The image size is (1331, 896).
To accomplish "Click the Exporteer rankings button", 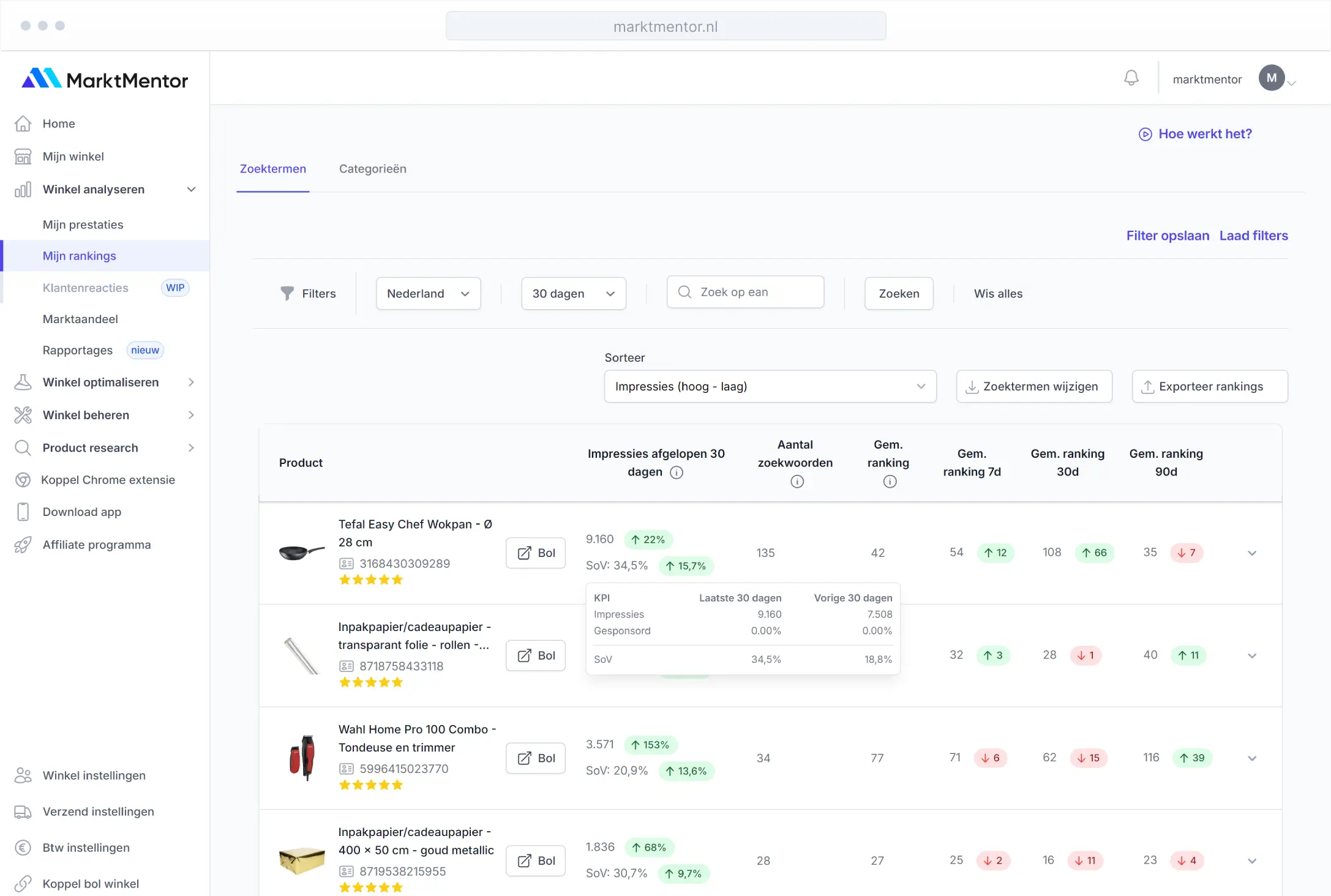I will (1209, 386).
